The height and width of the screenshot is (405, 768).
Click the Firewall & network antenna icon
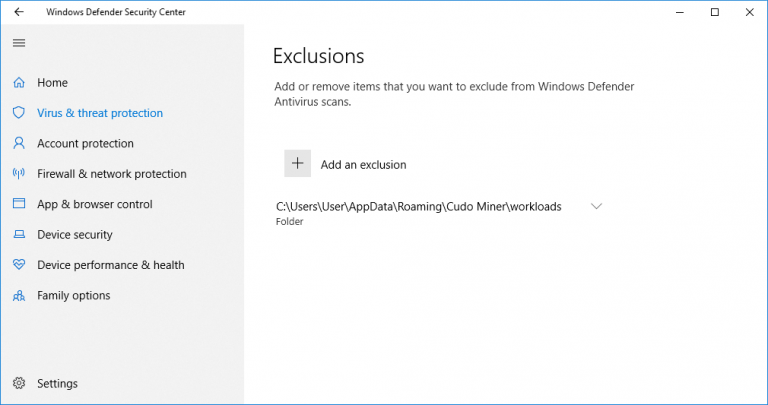coord(19,174)
